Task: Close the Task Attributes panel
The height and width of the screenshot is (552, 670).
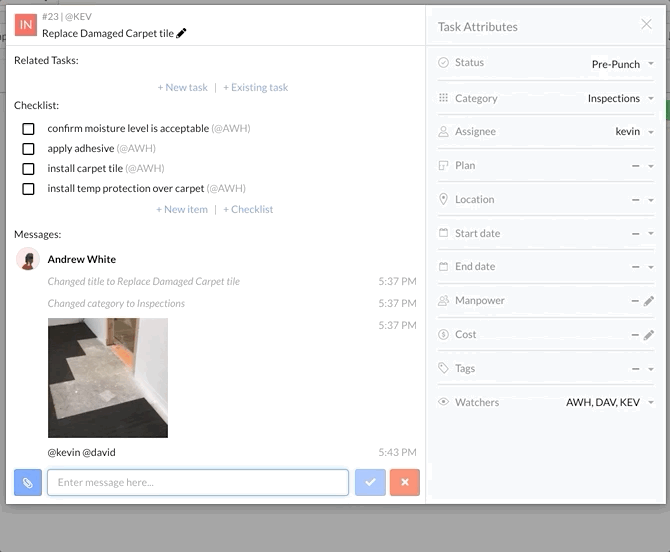Action: [x=646, y=24]
